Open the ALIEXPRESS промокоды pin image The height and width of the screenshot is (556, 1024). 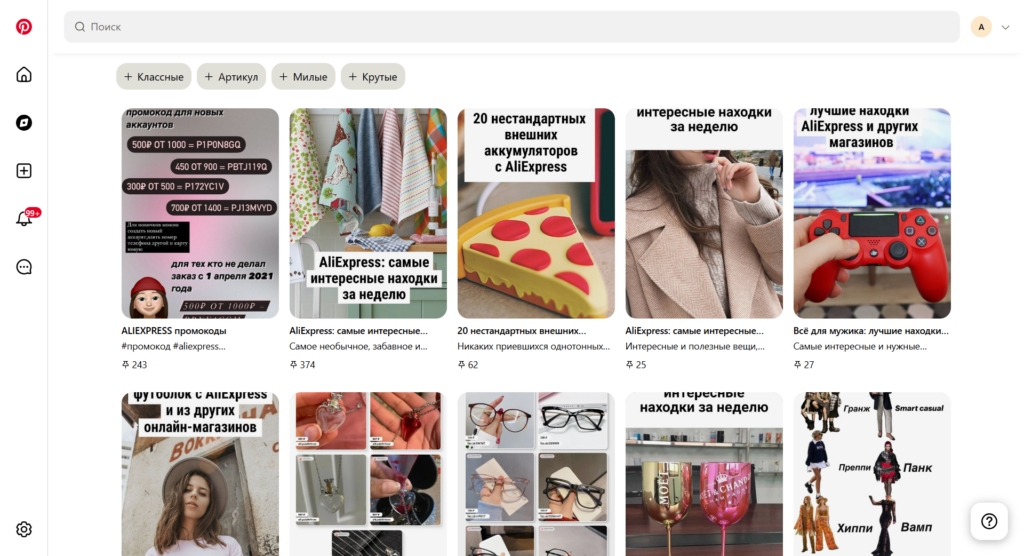tap(200, 213)
